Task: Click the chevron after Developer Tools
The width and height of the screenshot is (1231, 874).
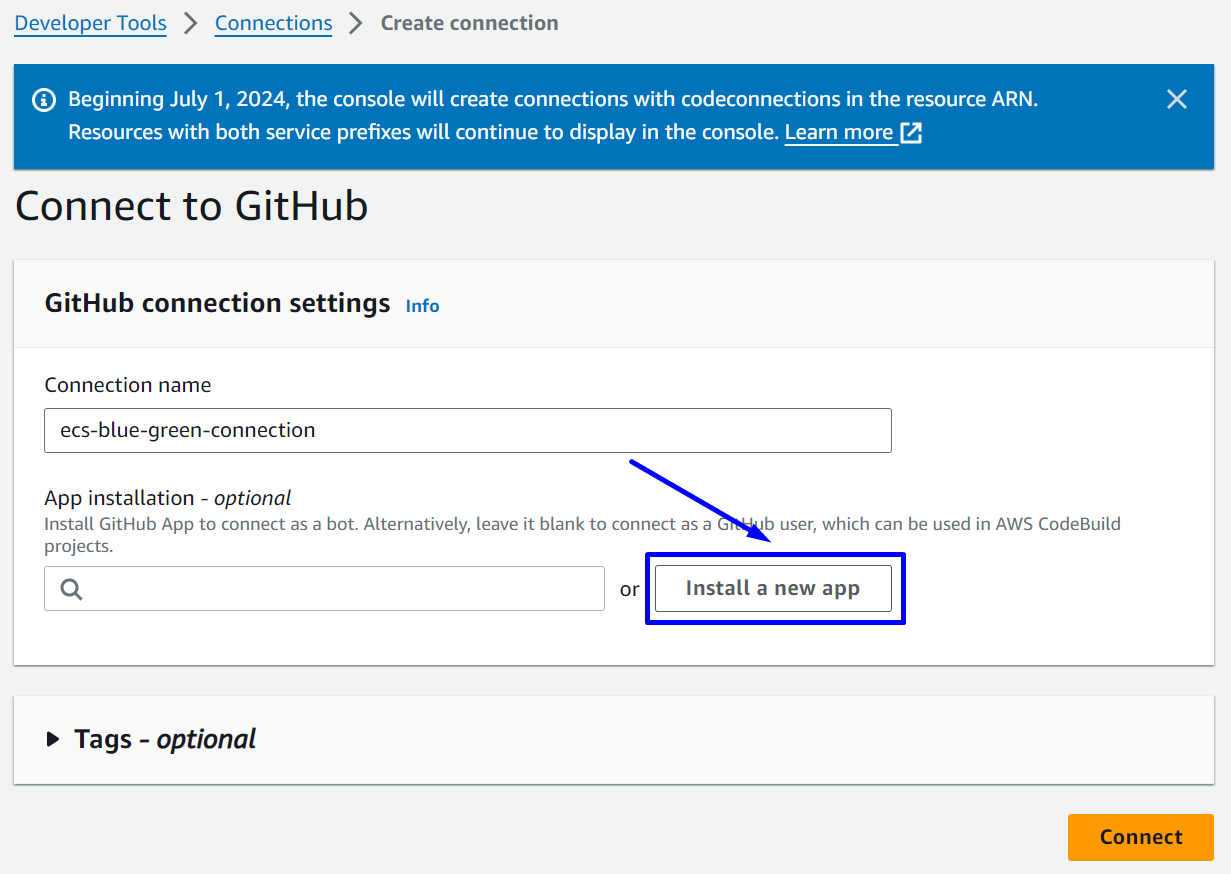Action: [191, 23]
